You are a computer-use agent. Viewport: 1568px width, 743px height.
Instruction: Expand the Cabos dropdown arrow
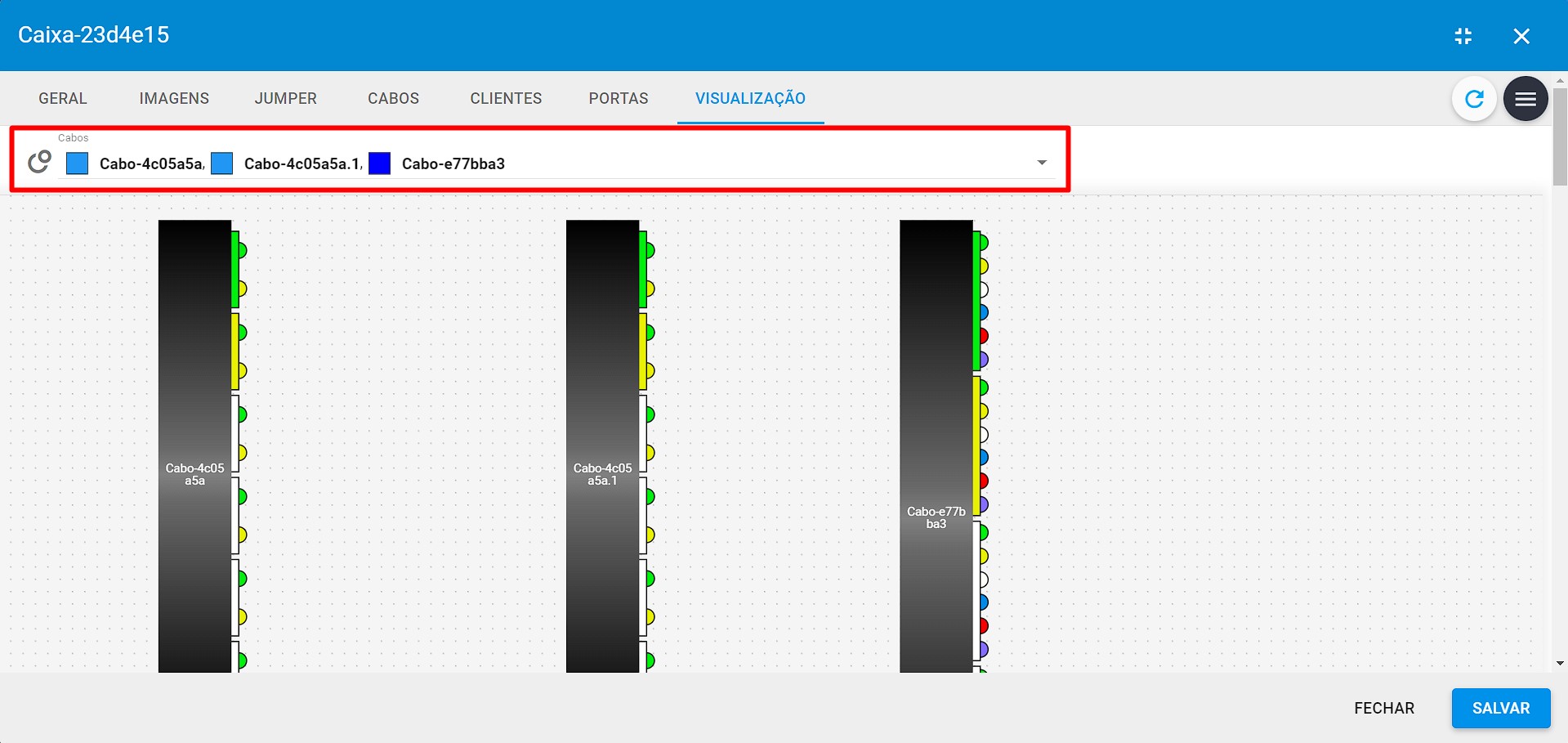point(1042,163)
